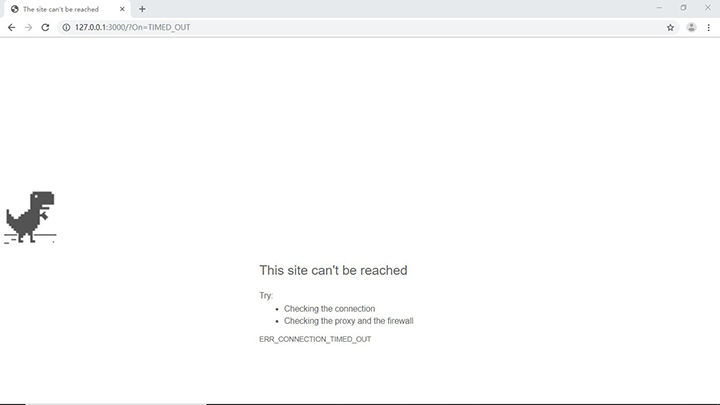The height and width of the screenshot is (405, 720).
Task: Restore down the Chrome window
Action: [x=683, y=8]
